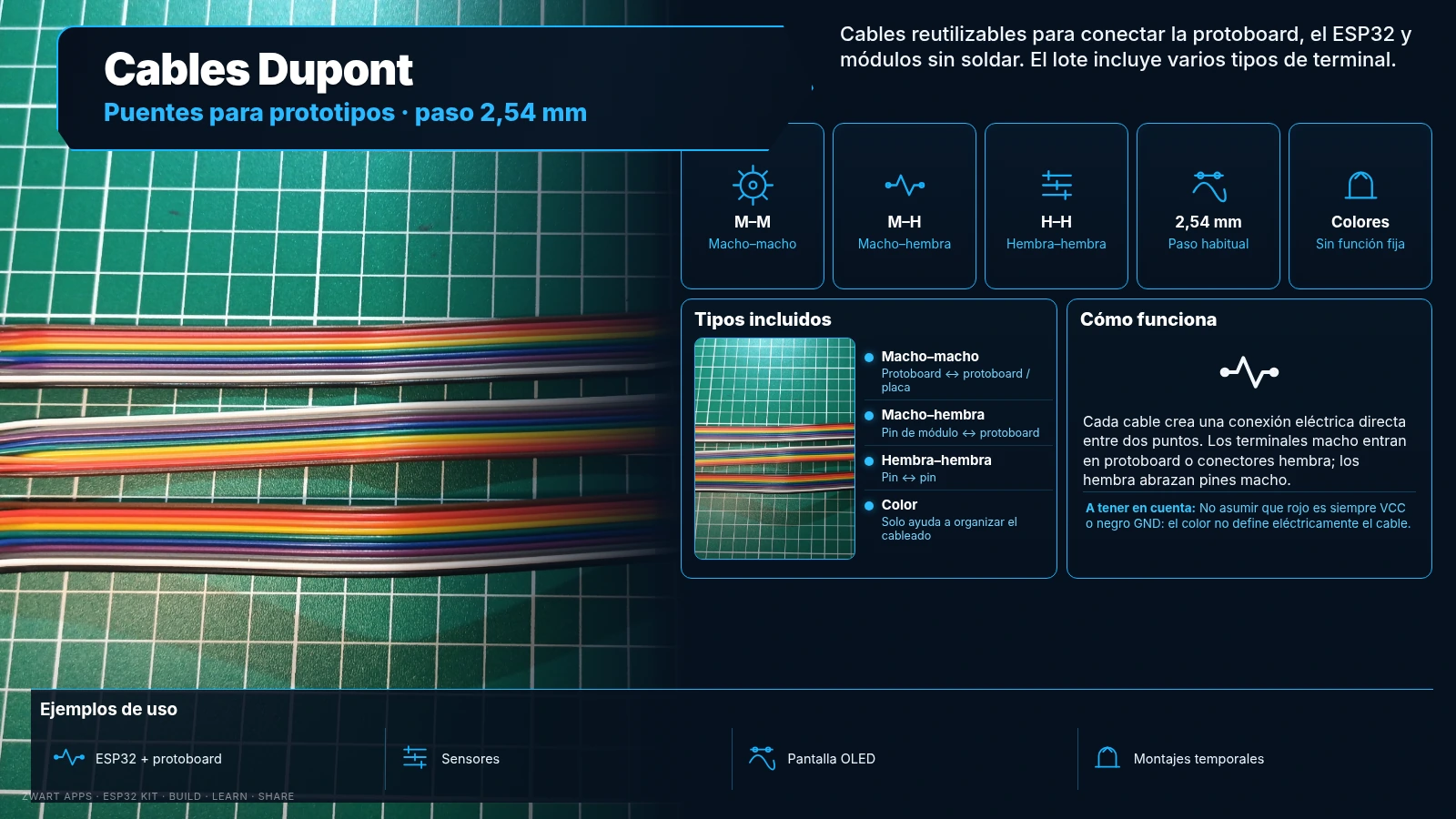The height and width of the screenshot is (819, 1456).
Task: Click the gear icon above M–M
Action: click(x=753, y=185)
